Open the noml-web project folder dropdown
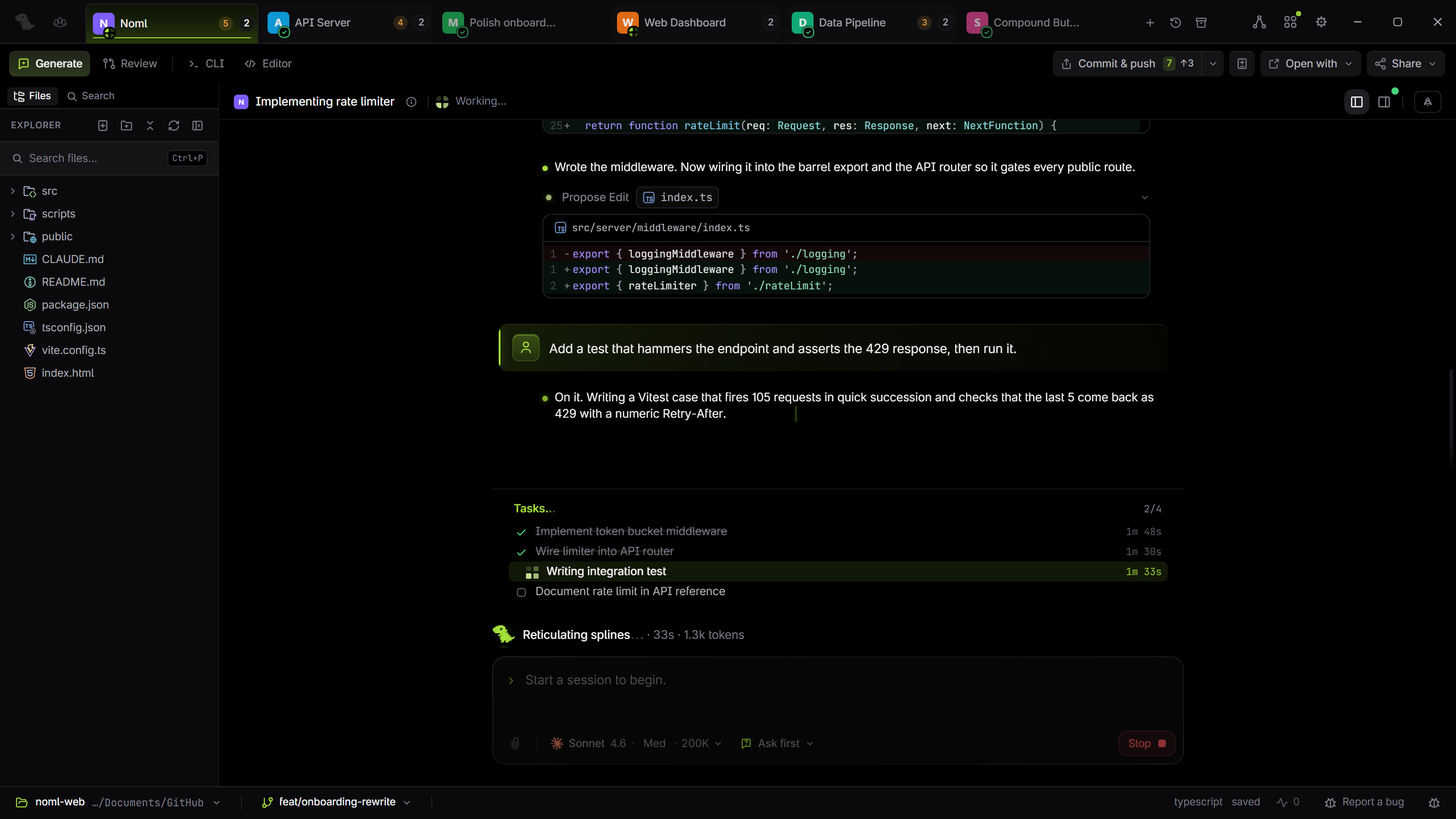The width and height of the screenshot is (1456, 819). tap(118, 802)
